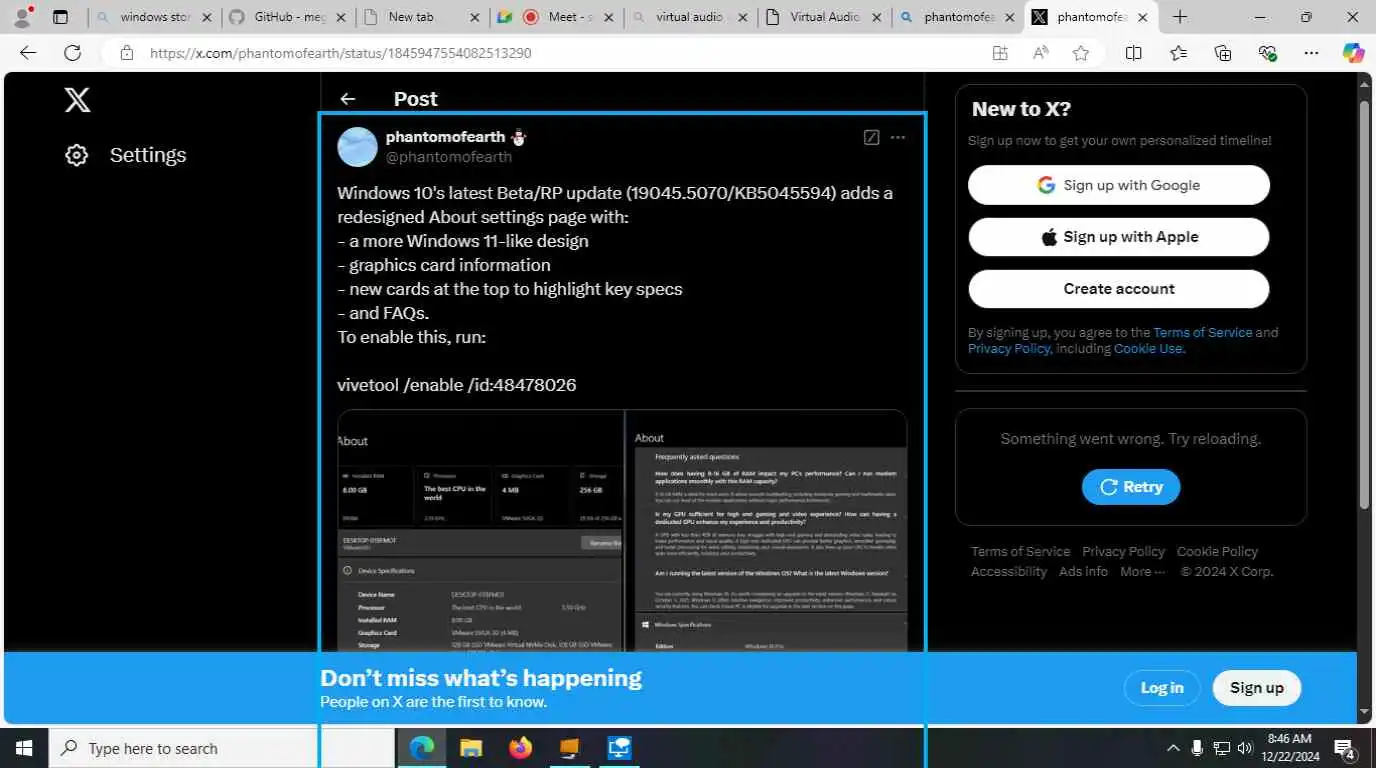This screenshot has height=768, width=1376.
Task: Open footer Ads info link
Action: pos(1083,571)
